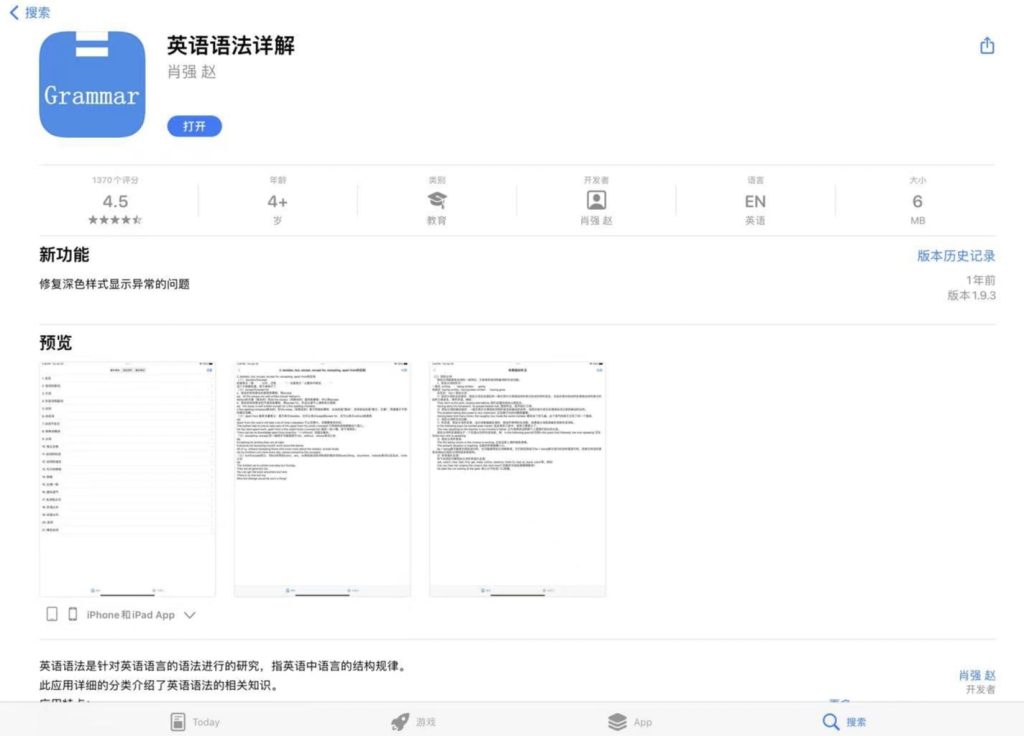Image resolution: width=1024 pixels, height=736 pixels.
Task: Switch to the Today tab
Action: pos(195,721)
